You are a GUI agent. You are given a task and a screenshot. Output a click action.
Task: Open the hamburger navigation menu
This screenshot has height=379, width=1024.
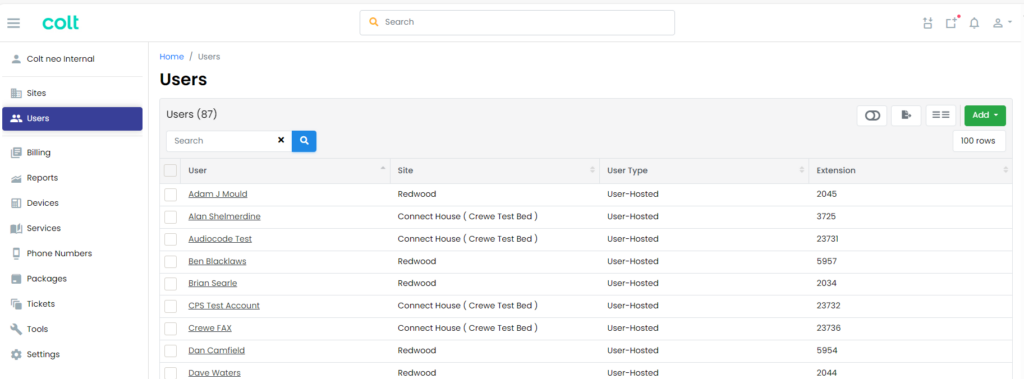click(x=14, y=23)
